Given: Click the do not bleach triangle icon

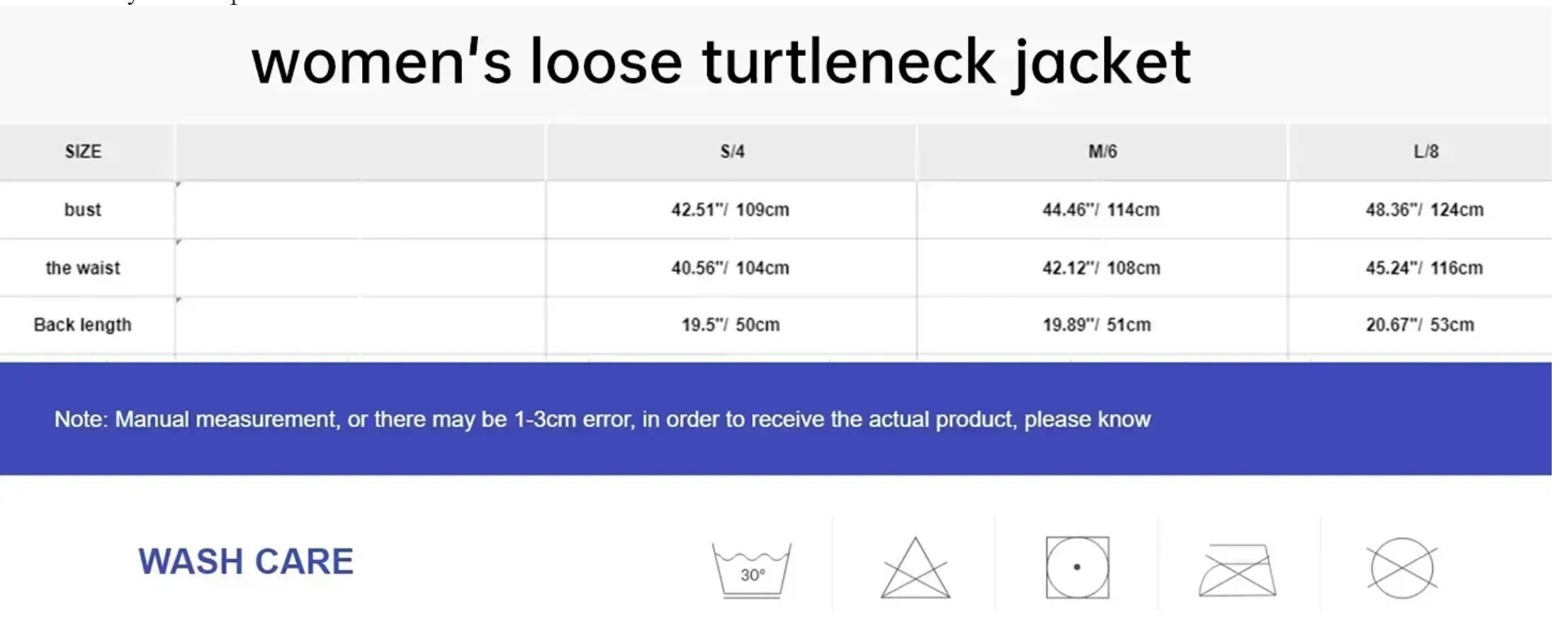Looking at the screenshot, I should tap(915, 568).
